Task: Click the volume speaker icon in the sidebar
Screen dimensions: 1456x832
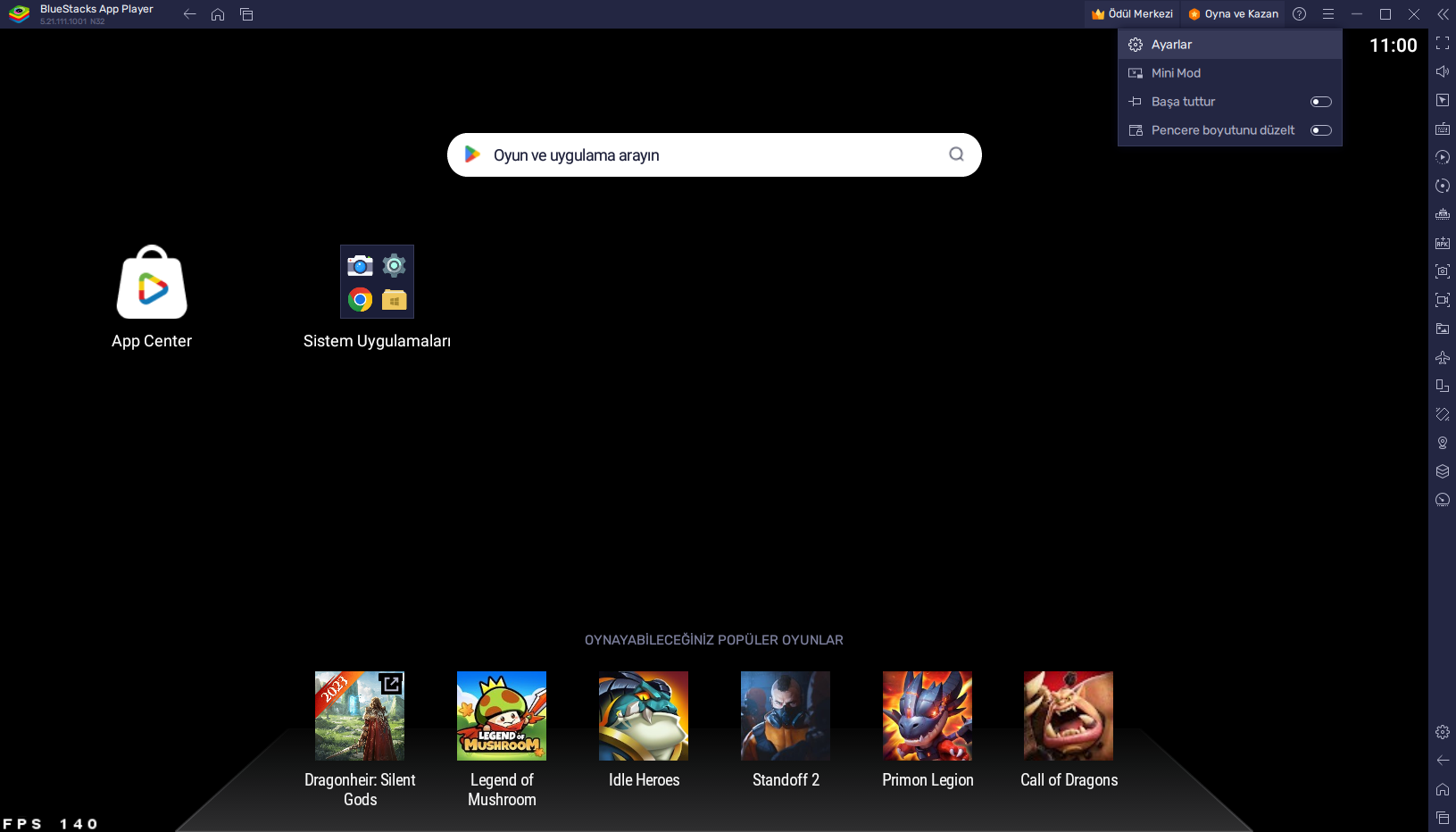Action: pos(1442,71)
